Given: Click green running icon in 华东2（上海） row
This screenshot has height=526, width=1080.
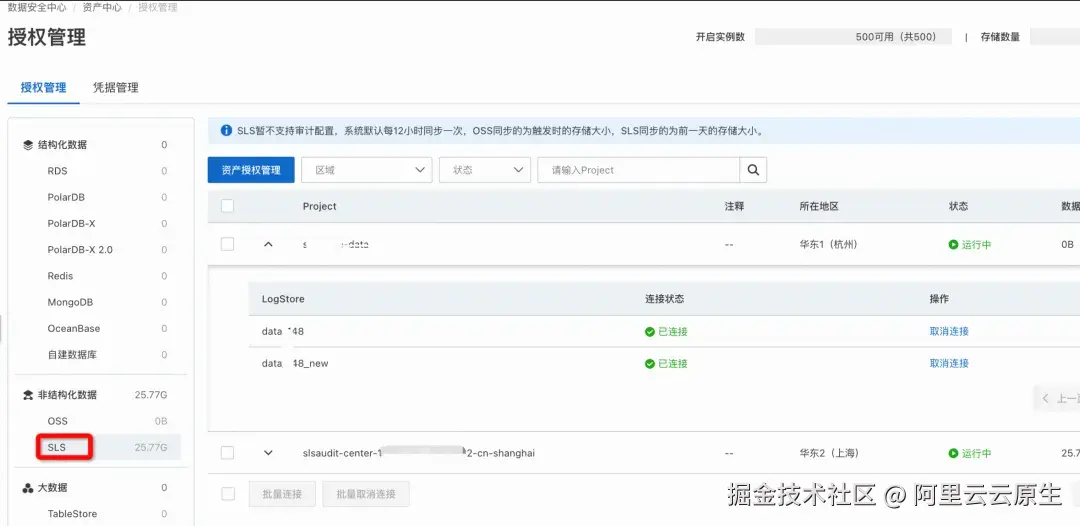Looking at the screenshot, I should pos(953,453).
